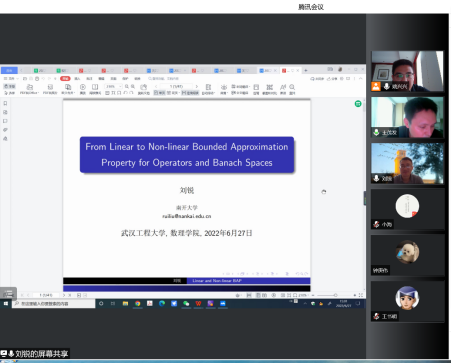Viewport: 452px width, 364px height.
Task: Click the new tab plus button
Action: (306, 70)
